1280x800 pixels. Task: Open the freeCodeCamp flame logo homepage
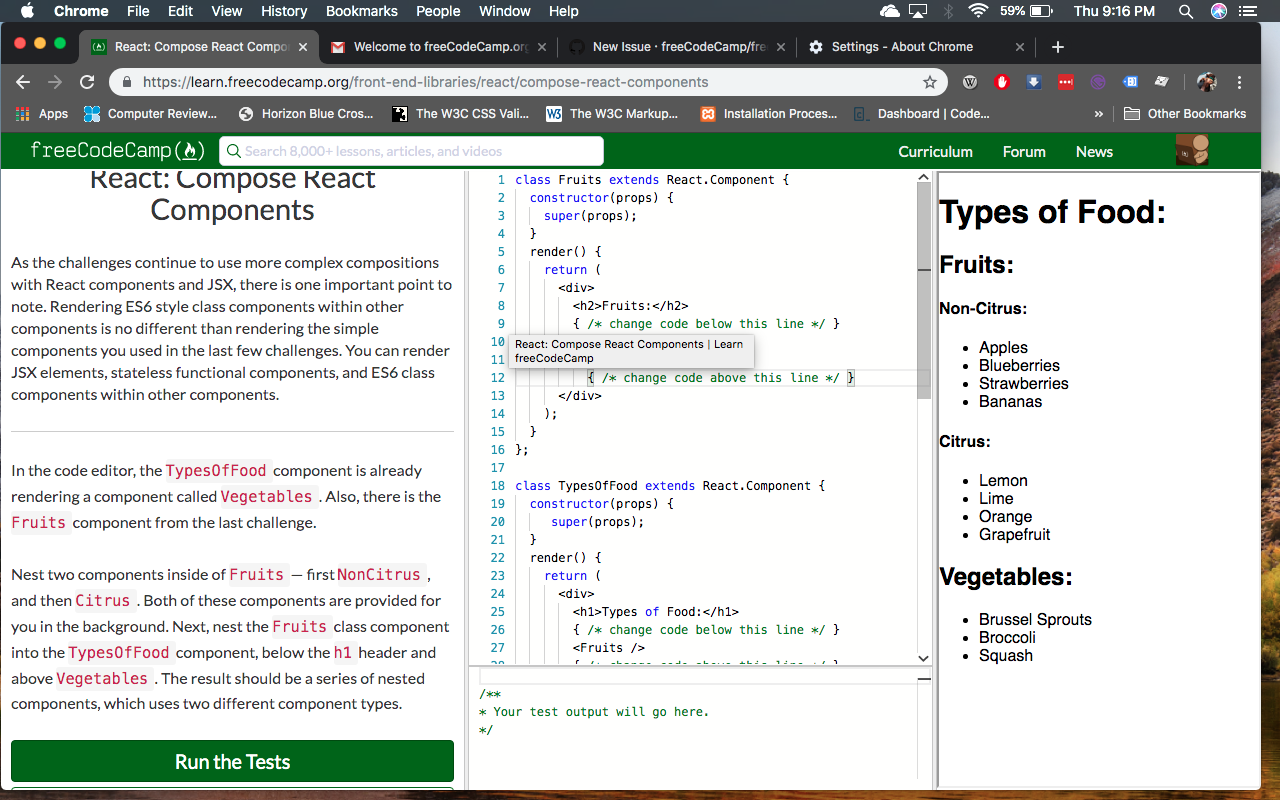coord(116,151)
